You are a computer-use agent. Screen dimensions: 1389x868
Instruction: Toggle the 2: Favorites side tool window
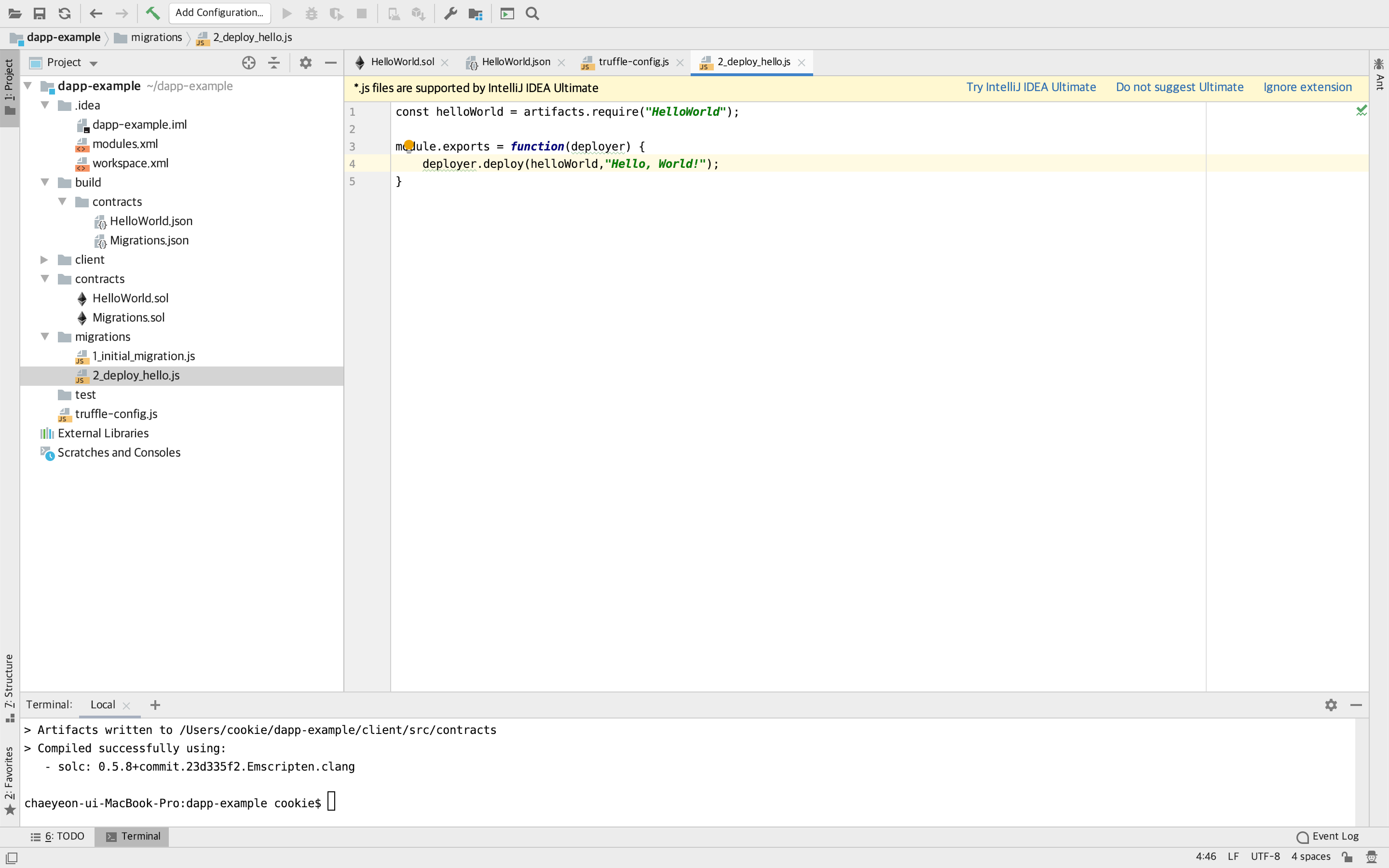10,781
